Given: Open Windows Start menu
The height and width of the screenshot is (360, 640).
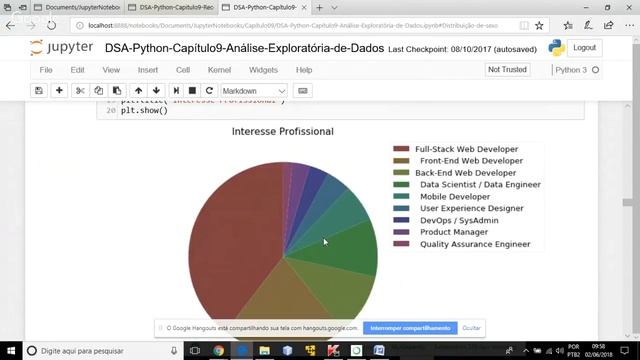Looking at the screenshot, I should click(11, 351).
